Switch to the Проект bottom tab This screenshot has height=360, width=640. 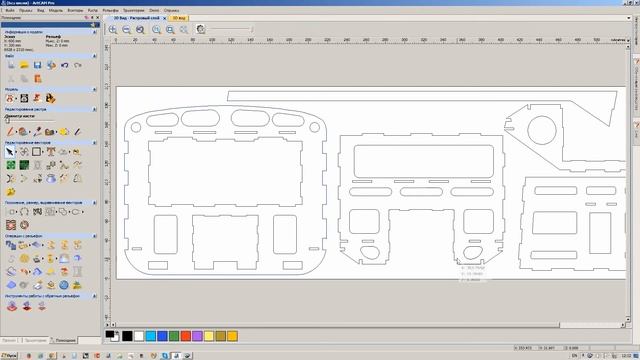click(9, 340)
